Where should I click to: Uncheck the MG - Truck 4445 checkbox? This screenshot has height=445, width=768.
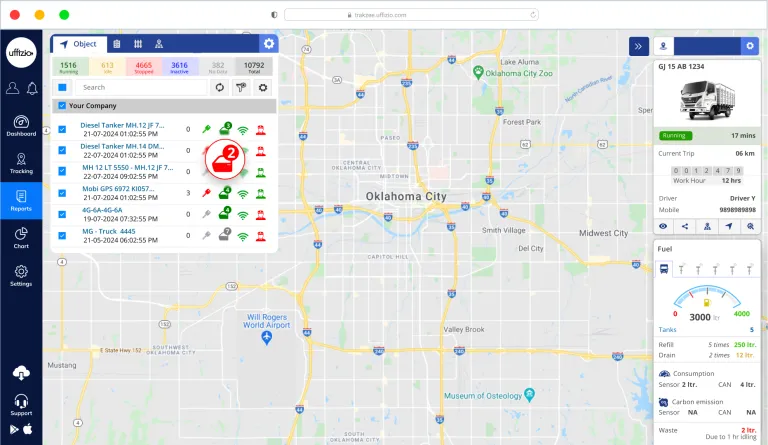(62, 235)
